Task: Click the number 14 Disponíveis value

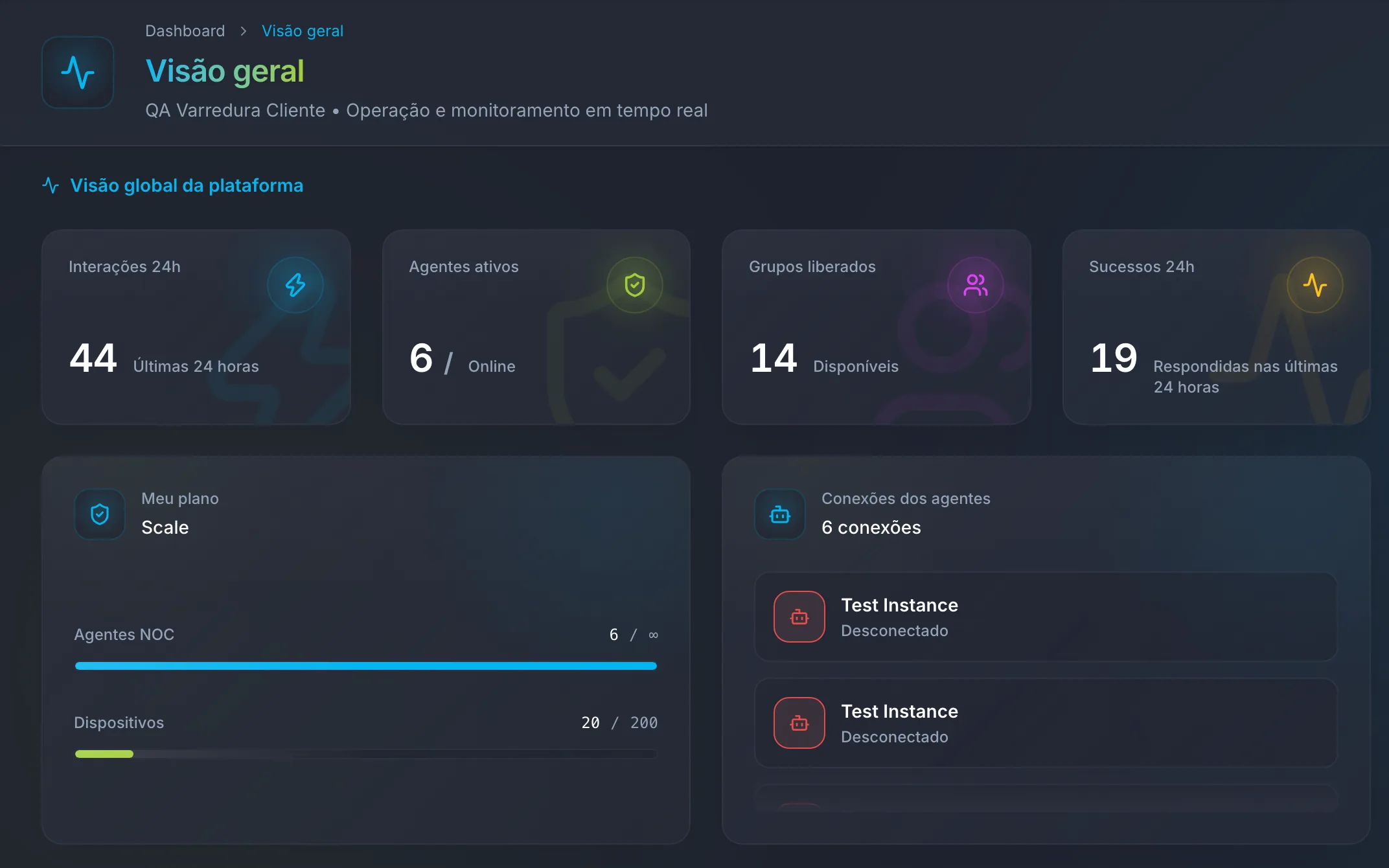Action: click(x=774, y=358)
